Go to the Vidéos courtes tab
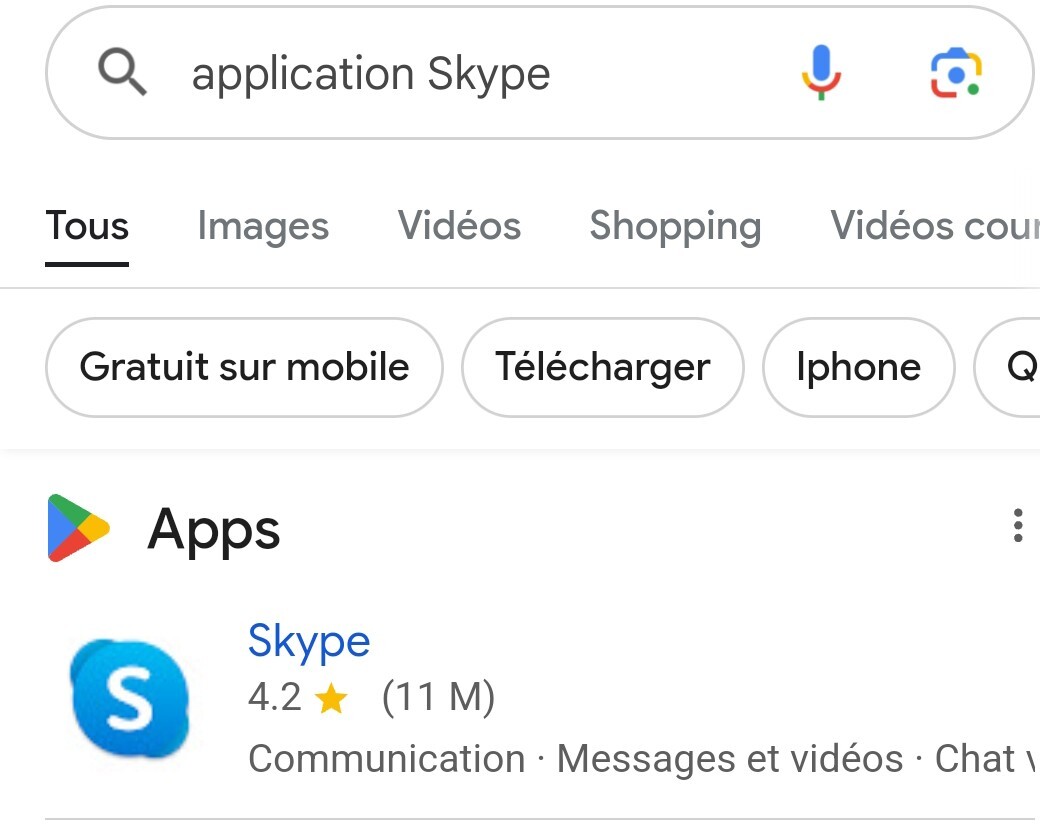Image resolution: width=1040 pixels, height=836 pixels. point(935,227)
